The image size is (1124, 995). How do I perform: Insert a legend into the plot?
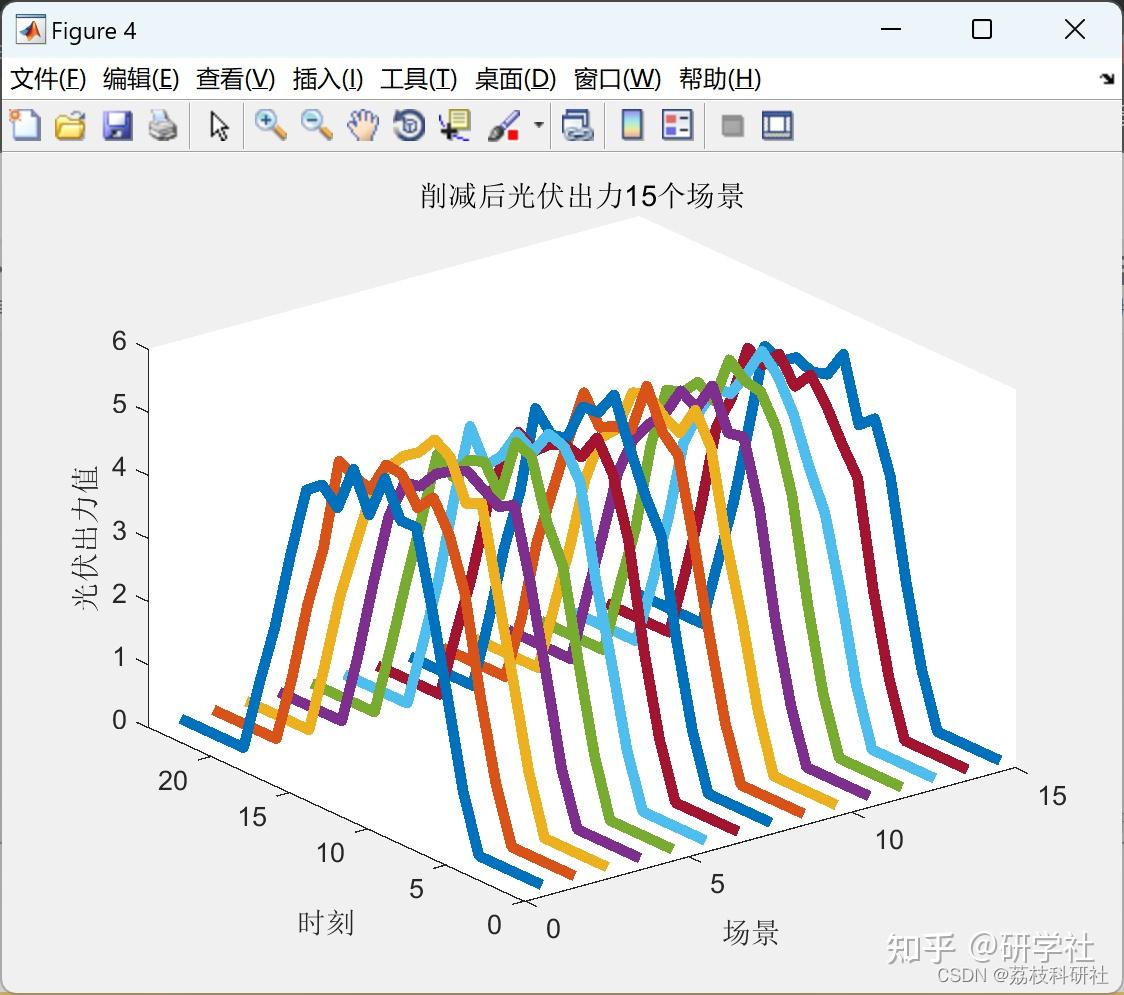[x=675, y=126]
